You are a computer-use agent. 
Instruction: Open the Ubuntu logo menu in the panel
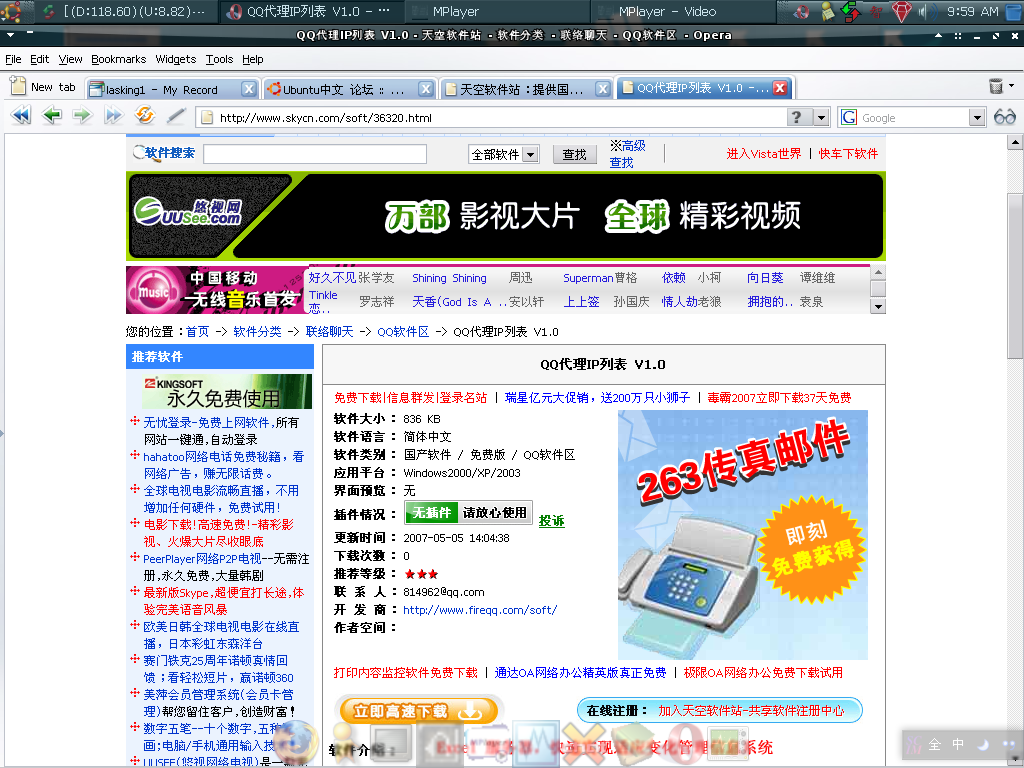(x=10, y=11)
